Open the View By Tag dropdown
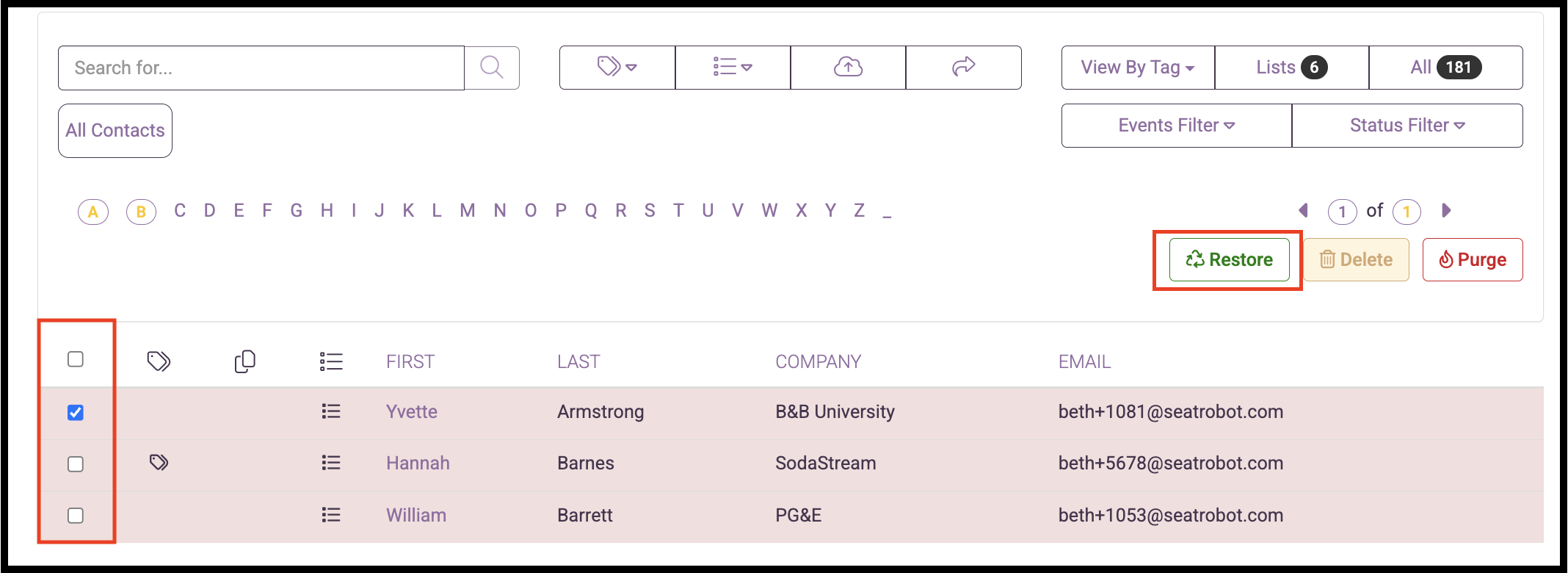The width and height of the screenshot is (1568, 573). click(1138, 68)
